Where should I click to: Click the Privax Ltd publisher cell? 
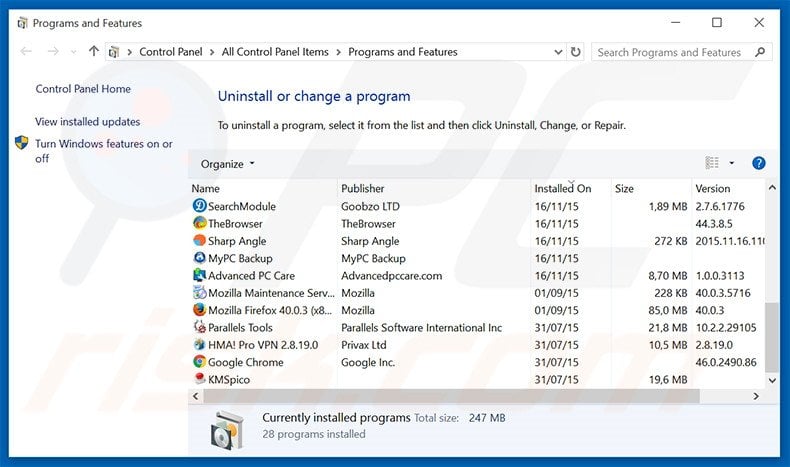point(364,345)
